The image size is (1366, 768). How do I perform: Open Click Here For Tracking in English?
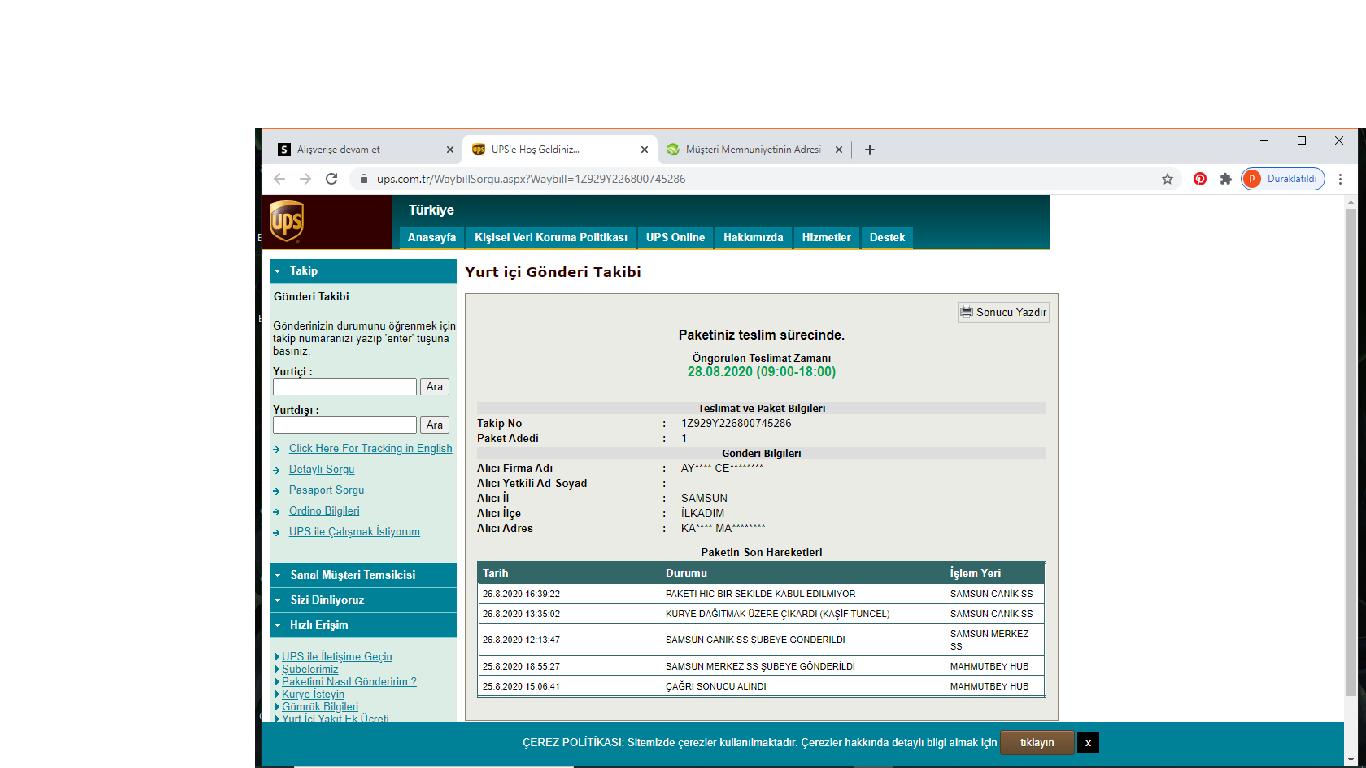tap(370, 449)
